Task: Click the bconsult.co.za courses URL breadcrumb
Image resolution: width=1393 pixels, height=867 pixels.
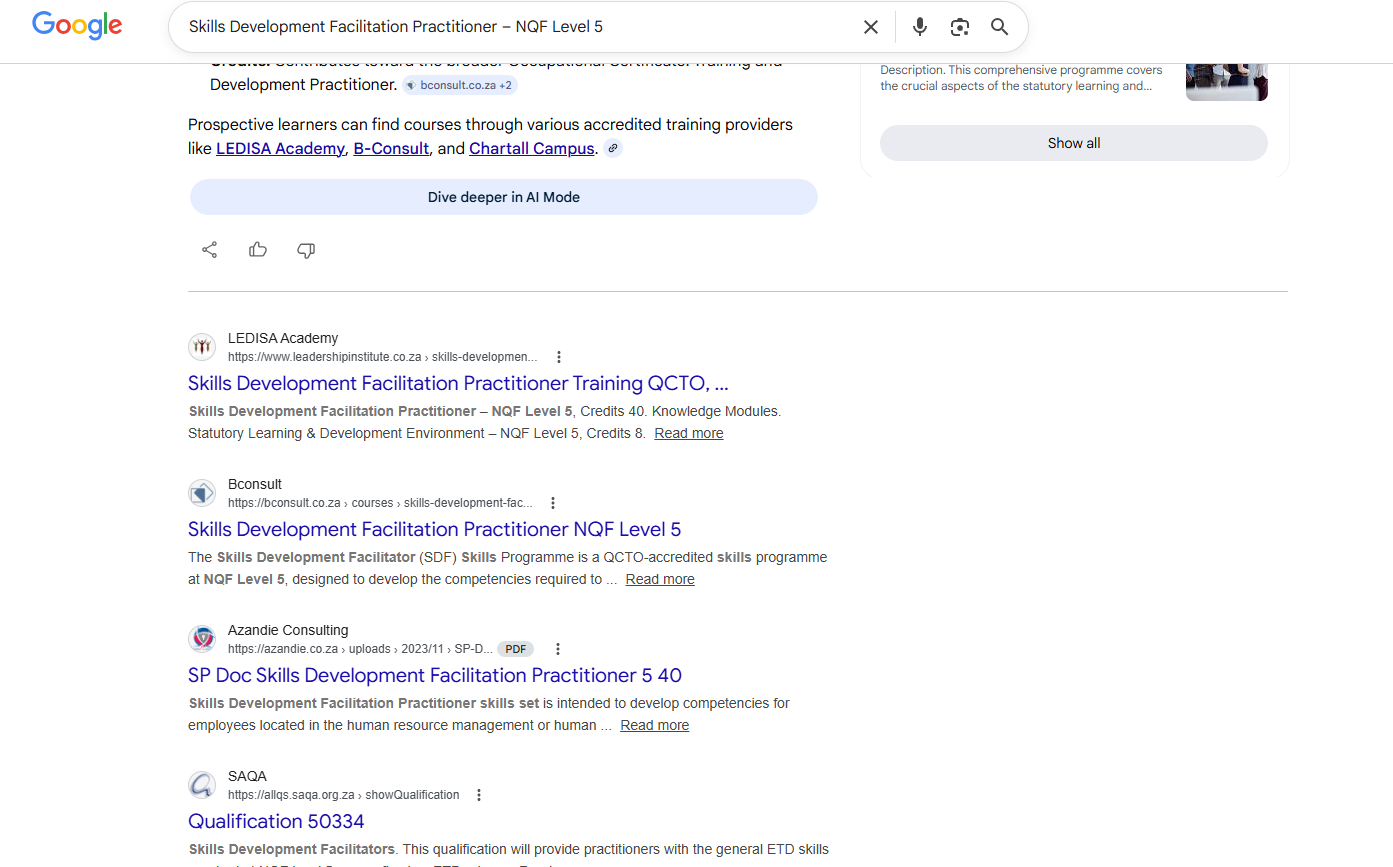Action: 380,503
